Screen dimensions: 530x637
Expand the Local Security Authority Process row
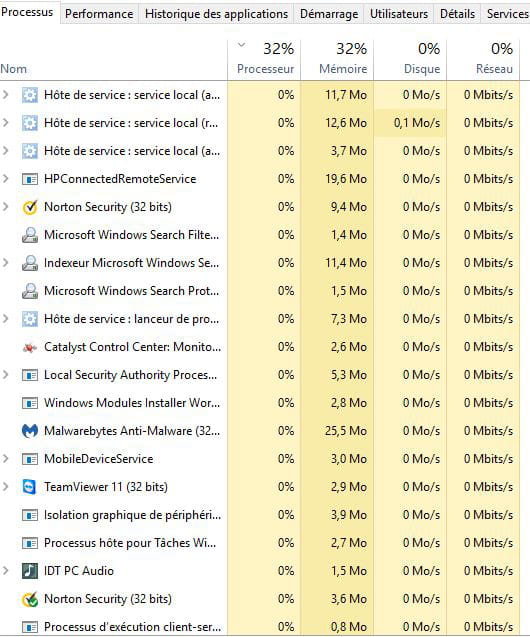tap(6, 375)
